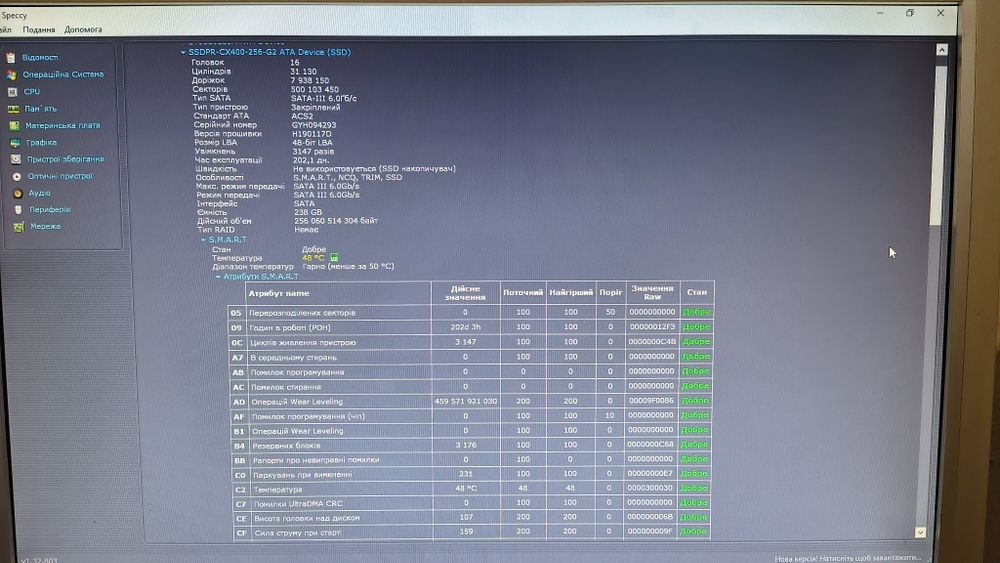Viewport: 1000px width, 563px height.
Task: Select the Рапорти про невиправні помилки row
Action: click(471, 460)
